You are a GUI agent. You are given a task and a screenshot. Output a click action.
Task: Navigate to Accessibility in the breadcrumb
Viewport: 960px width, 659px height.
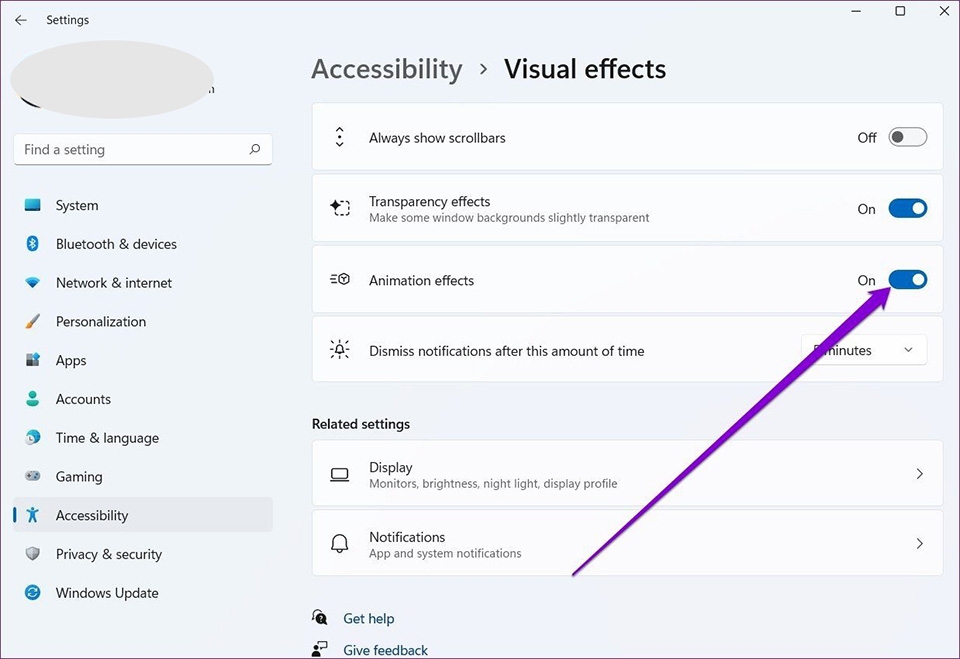387,69
